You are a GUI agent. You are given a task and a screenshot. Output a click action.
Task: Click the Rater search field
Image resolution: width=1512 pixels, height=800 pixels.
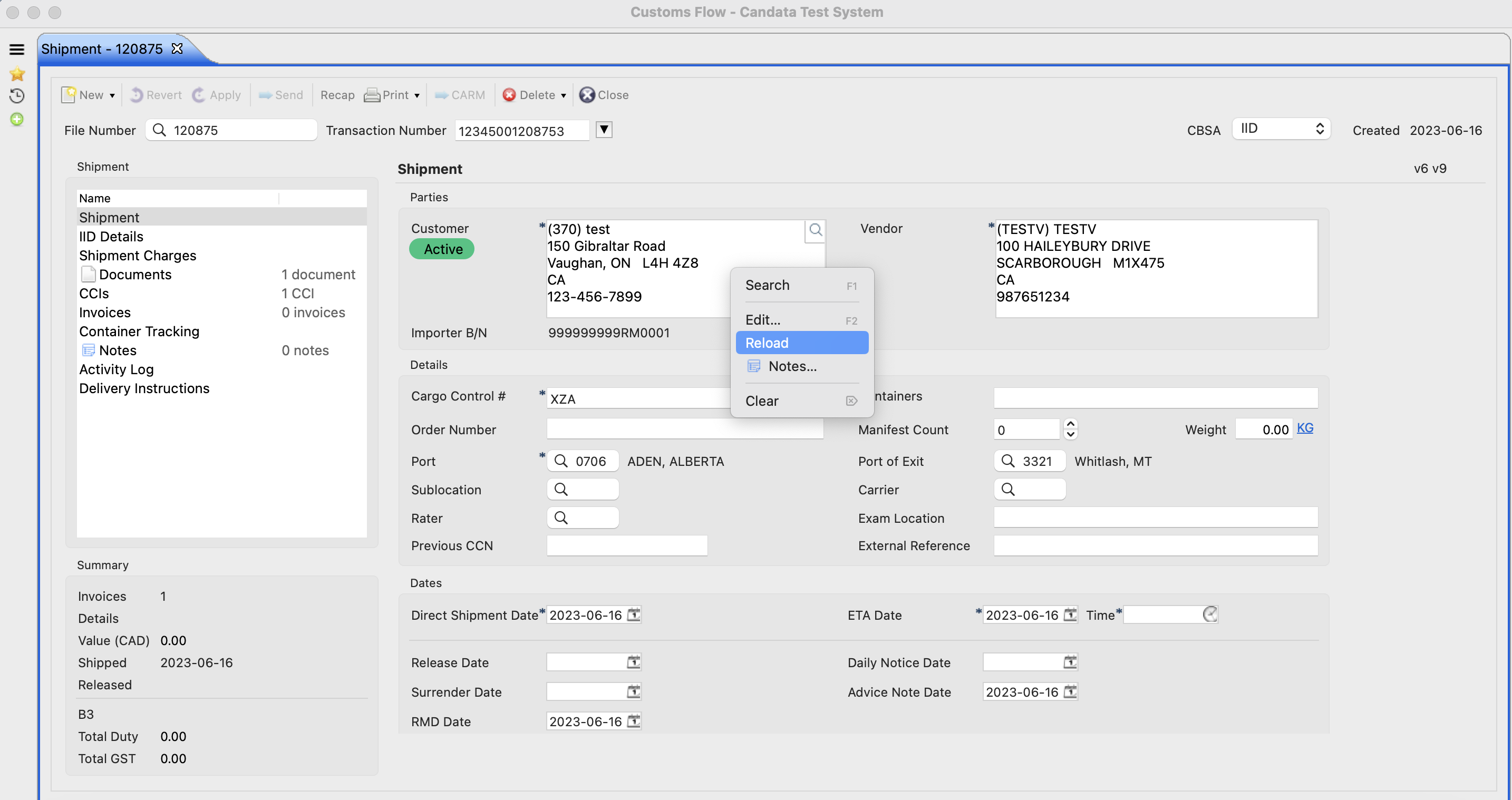coord(583,518)
